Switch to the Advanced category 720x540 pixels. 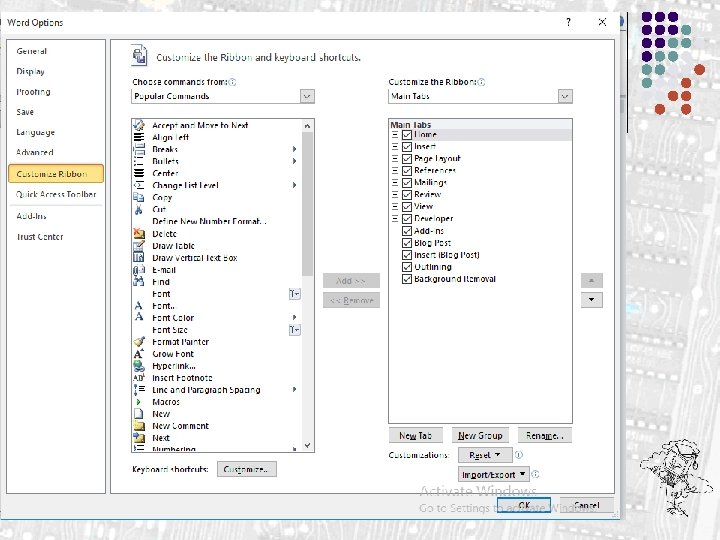click(35, 152)
